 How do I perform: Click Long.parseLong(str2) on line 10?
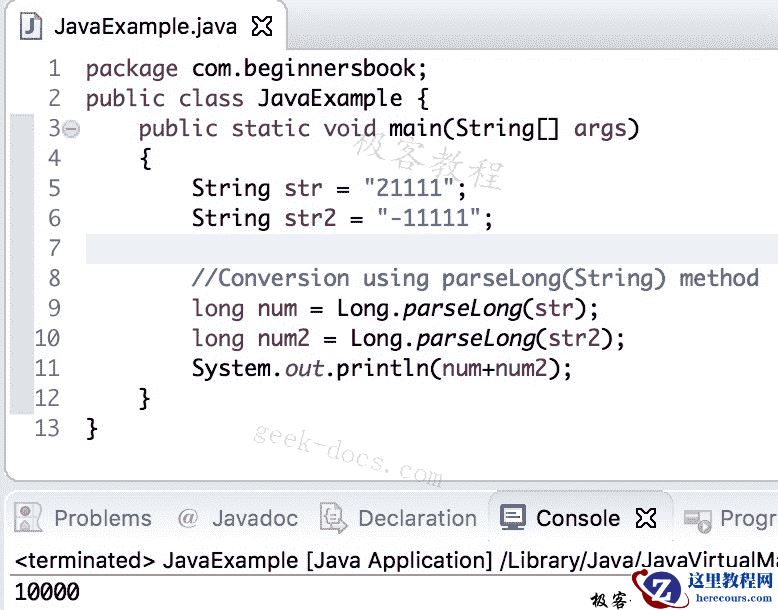(482, 339)
